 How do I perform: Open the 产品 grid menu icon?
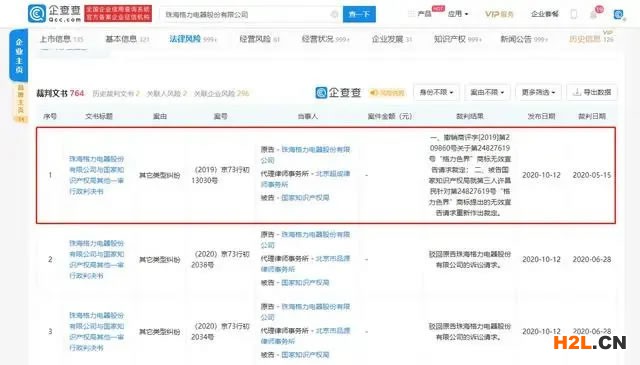(x=411, y=14)
